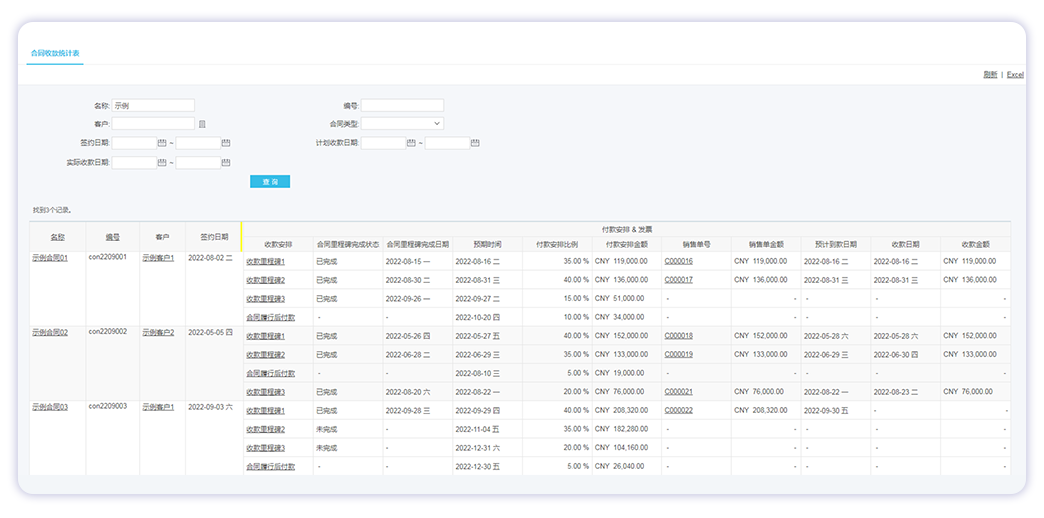Open calendar for 签约日期 start date
Screen dimensions: 1044x518
(x=162, y=143)
